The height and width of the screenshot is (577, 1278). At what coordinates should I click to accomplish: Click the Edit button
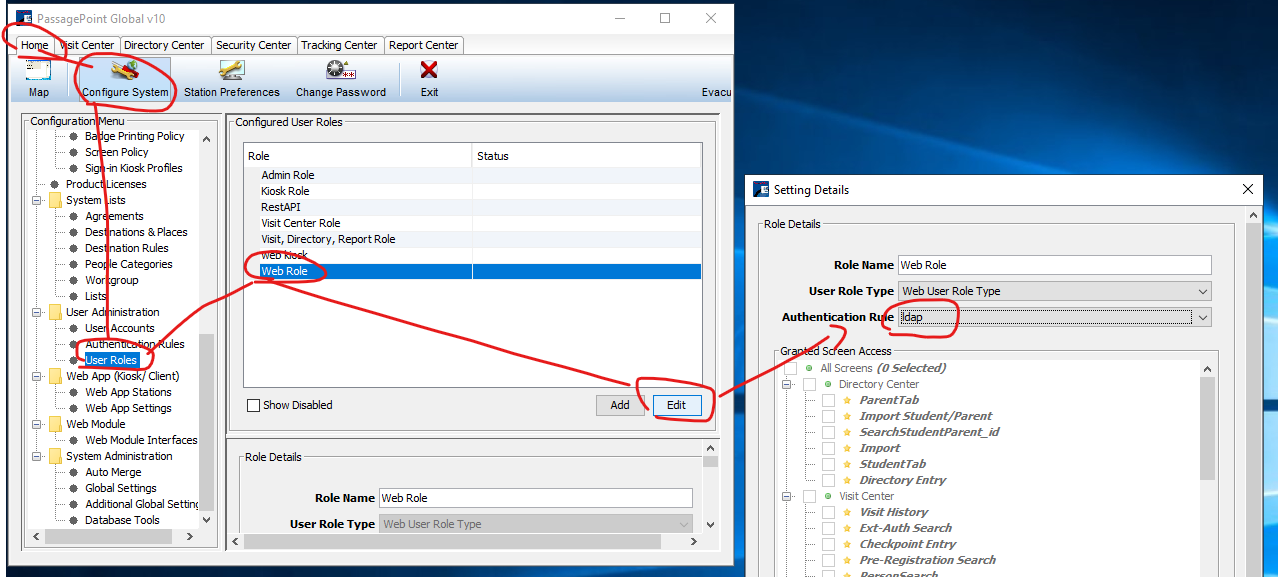pos(676,405)
